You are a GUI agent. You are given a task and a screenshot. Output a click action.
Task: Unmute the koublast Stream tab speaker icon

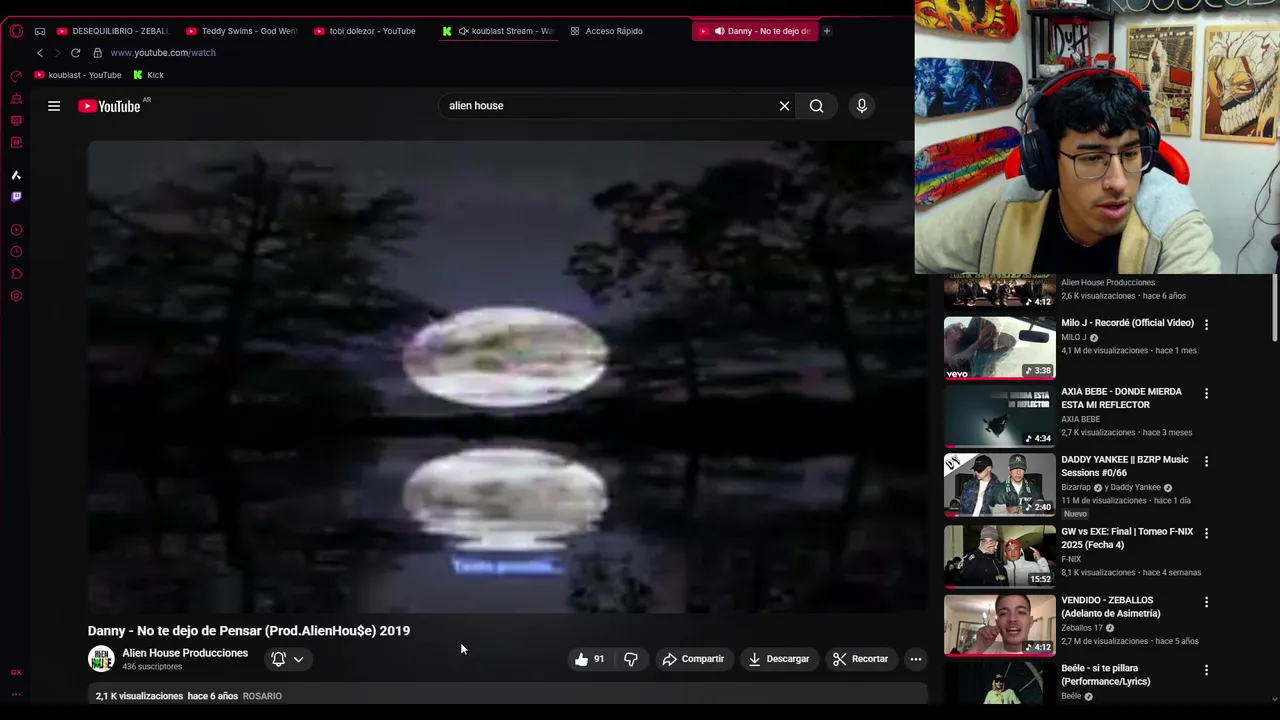click(x=463, y=31)
